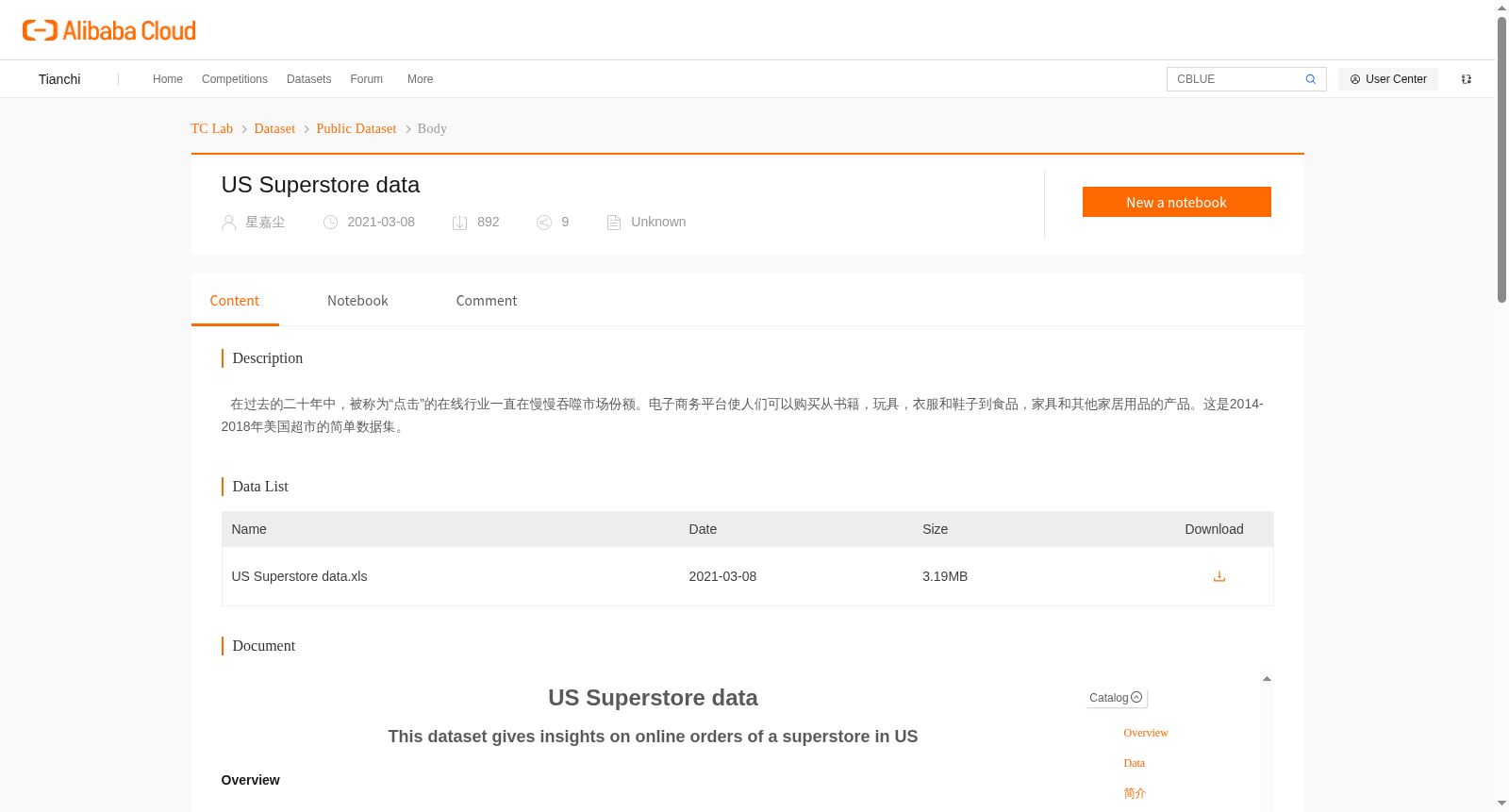Click the author avatar icon
Screen dimensions: 1509x812
click(229, 223)
